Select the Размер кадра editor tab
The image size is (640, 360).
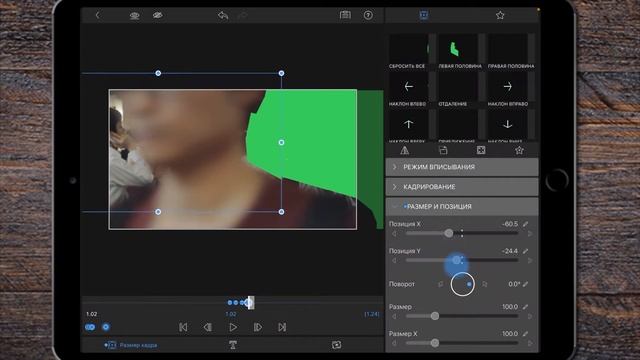[131, 345]
